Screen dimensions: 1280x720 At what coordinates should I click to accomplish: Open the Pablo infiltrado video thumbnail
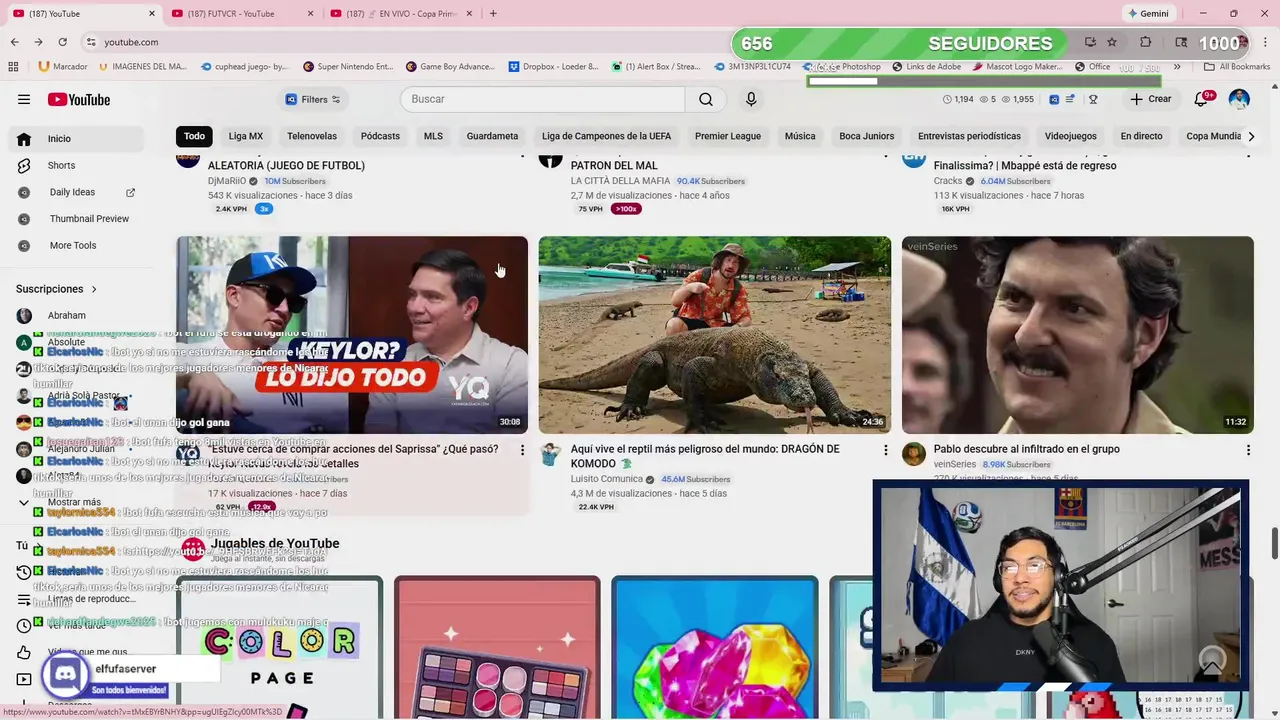tap(1078, 335)
